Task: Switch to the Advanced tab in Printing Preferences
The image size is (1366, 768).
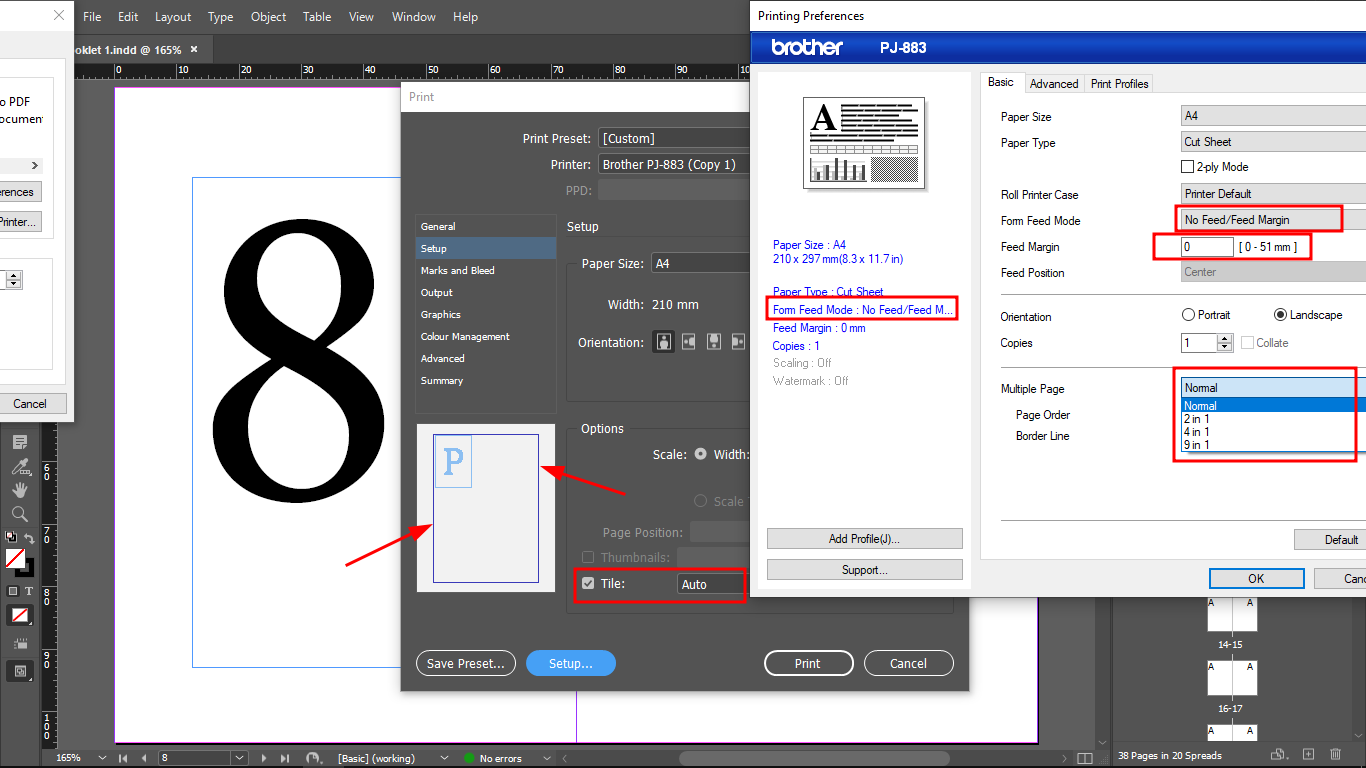Action: (1054, 83)
